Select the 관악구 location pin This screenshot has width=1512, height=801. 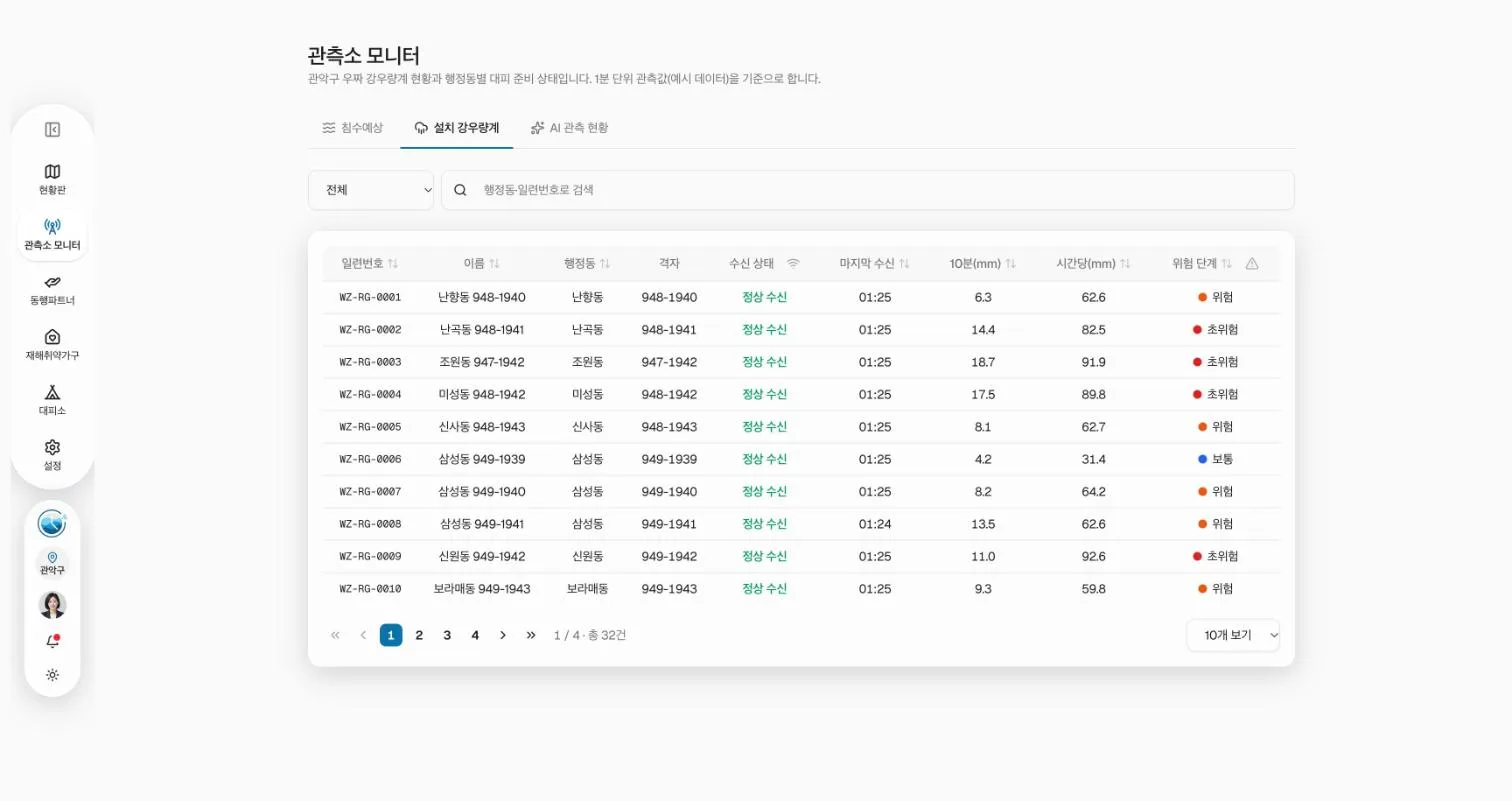click(52, 563)
